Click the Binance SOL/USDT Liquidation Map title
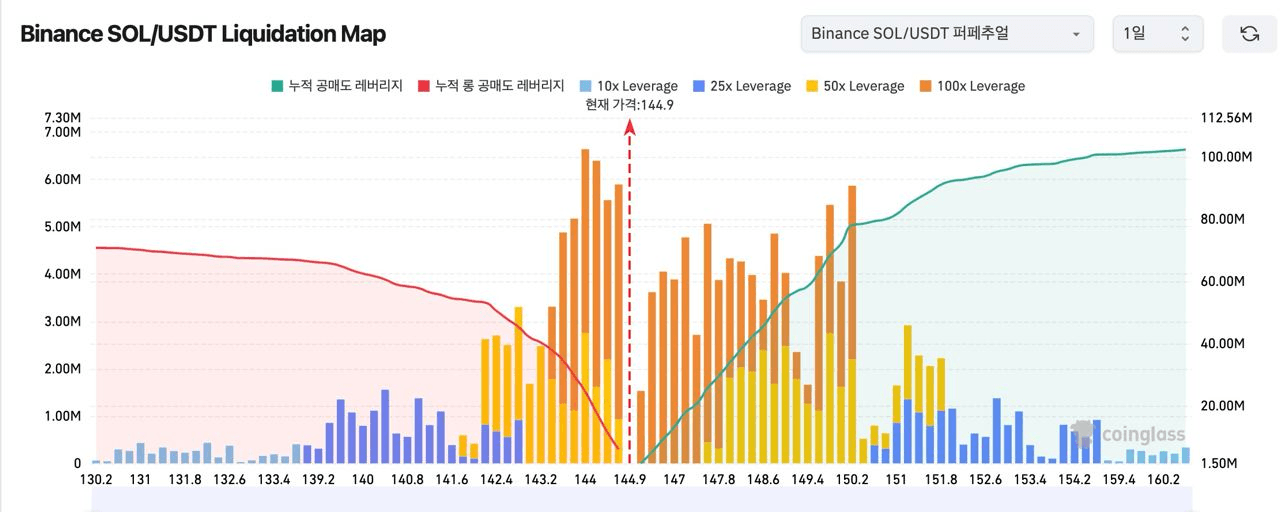 click(203, 34)
